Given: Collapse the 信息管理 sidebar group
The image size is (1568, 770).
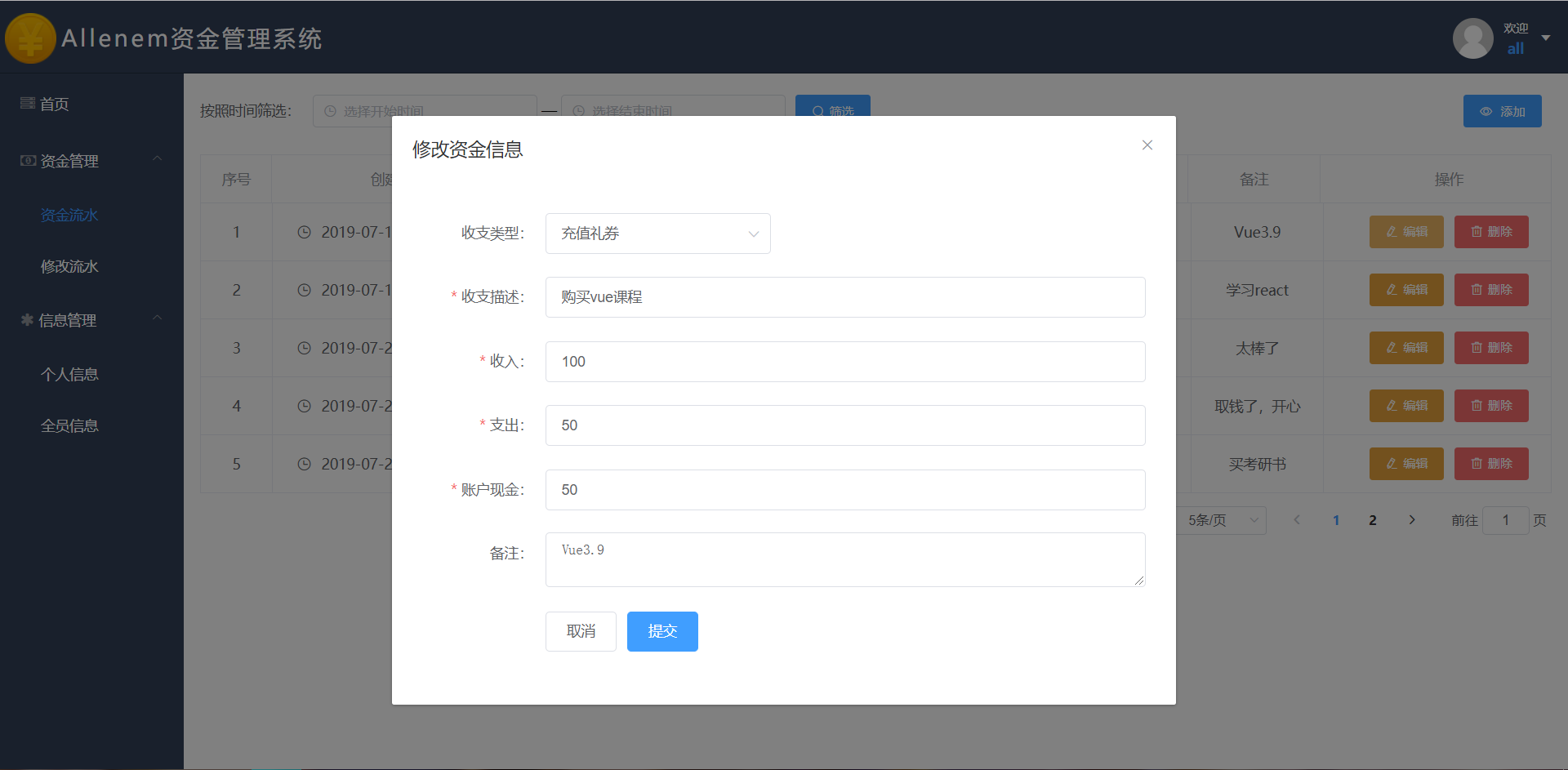Looking at the screenshot, I should [x=91, y=320].
